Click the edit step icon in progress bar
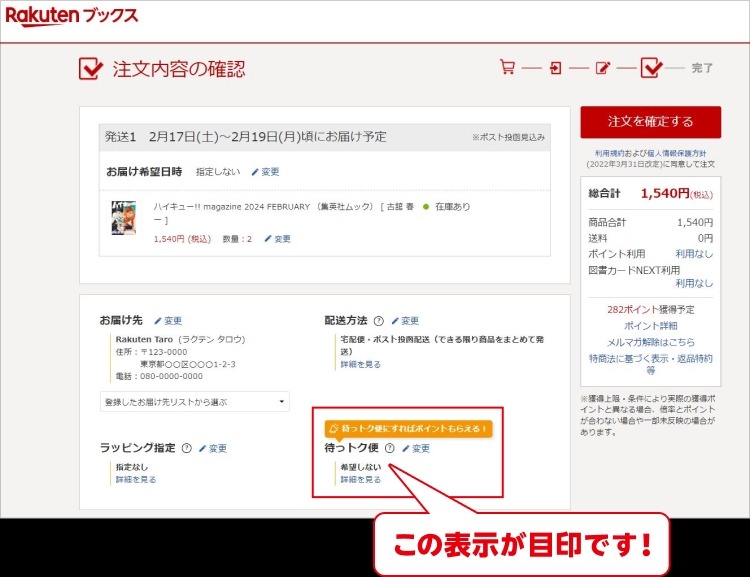Image resolution: width=750 pixels, height=577 pixels. point(603,68)
